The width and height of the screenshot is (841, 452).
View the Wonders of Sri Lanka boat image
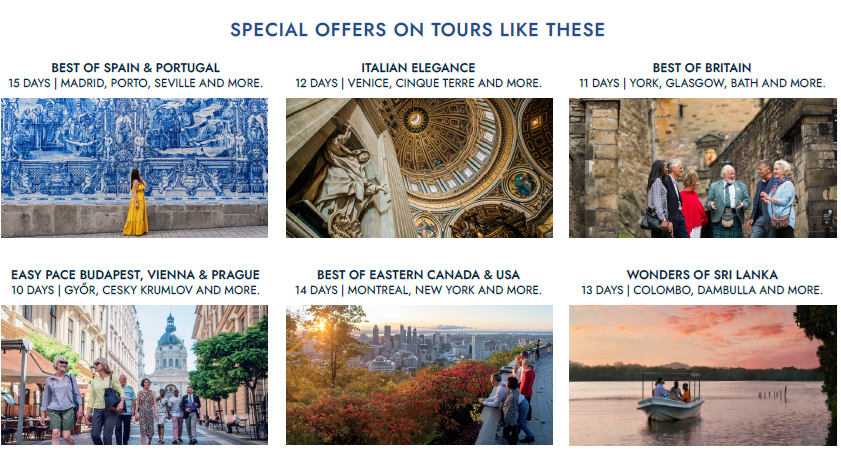[702, 374]
